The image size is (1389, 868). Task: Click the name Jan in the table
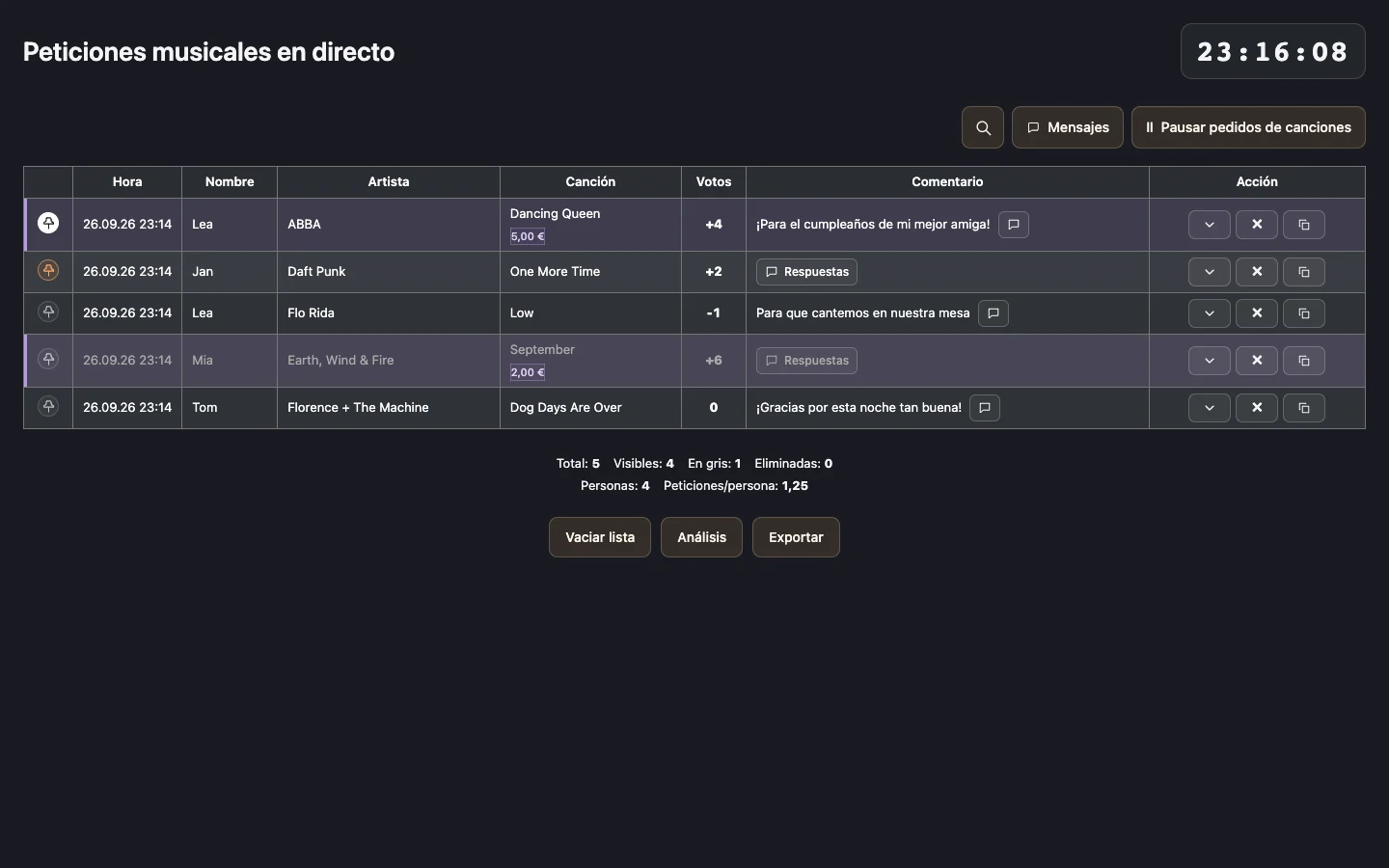[203, 272]
